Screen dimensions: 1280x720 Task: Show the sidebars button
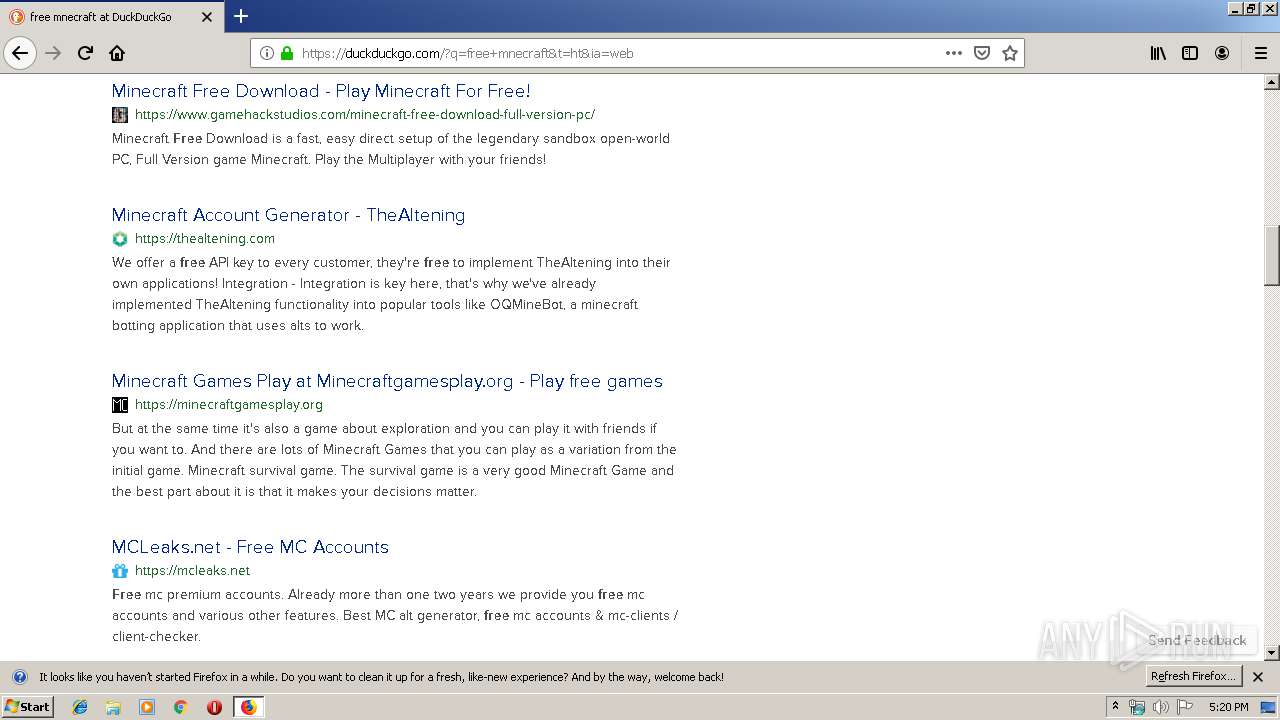1190,53
